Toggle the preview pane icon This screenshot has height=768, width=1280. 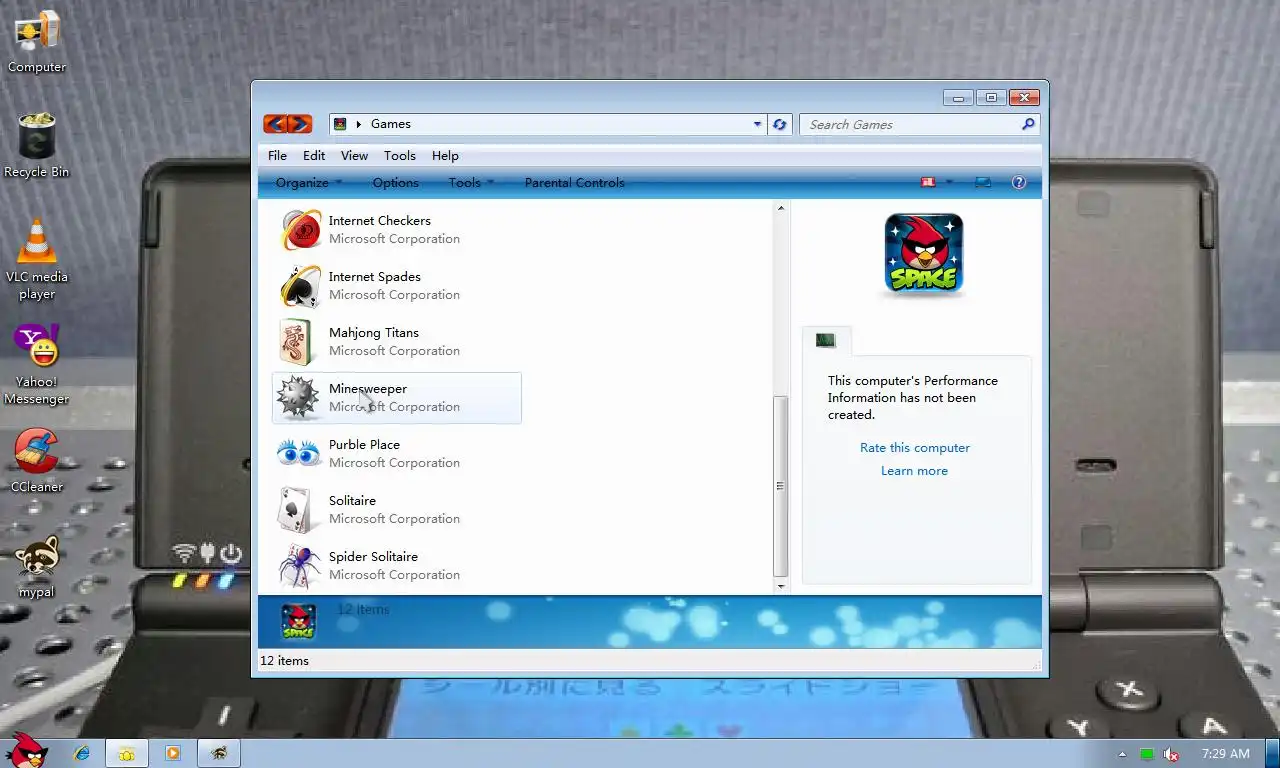[x=983, y=182]
